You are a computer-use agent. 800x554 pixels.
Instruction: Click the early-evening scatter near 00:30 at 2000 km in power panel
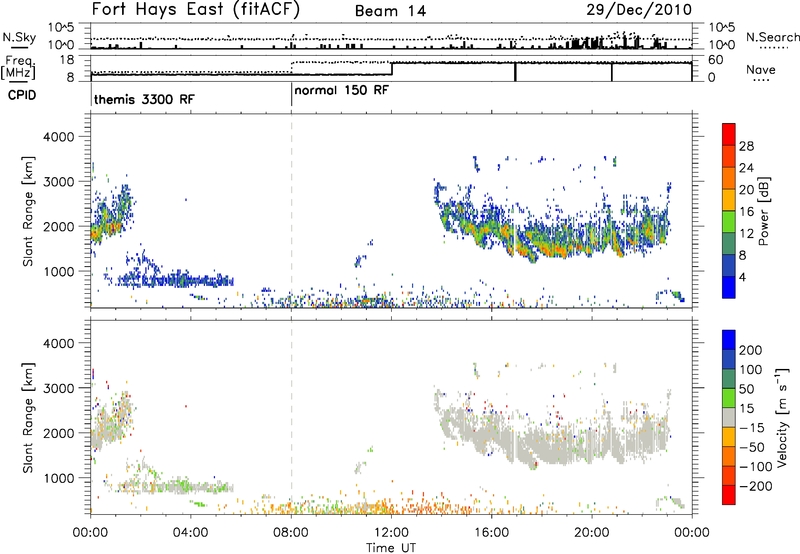pos(108,222)
